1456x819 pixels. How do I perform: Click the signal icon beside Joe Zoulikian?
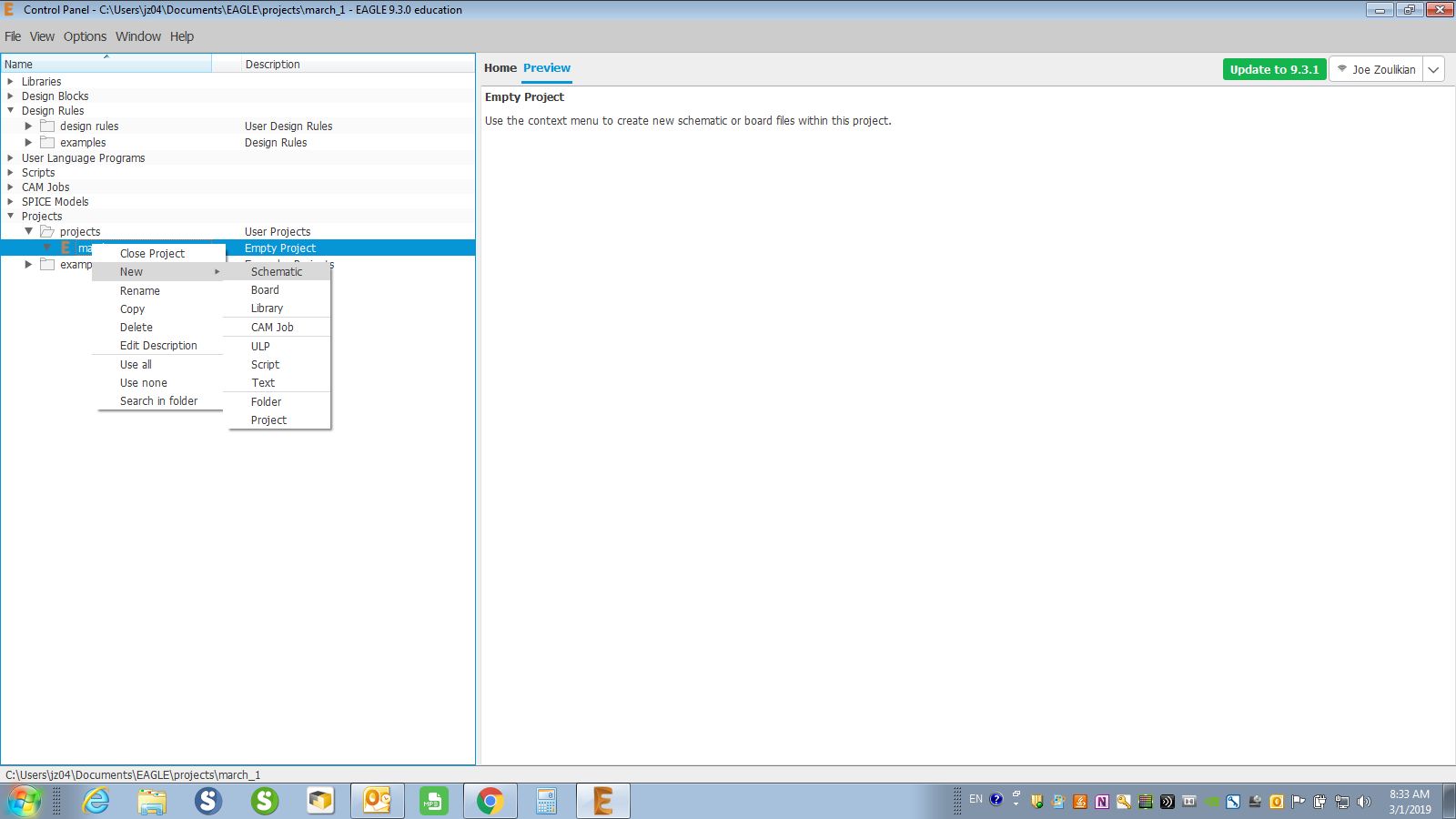[1341, 69]
